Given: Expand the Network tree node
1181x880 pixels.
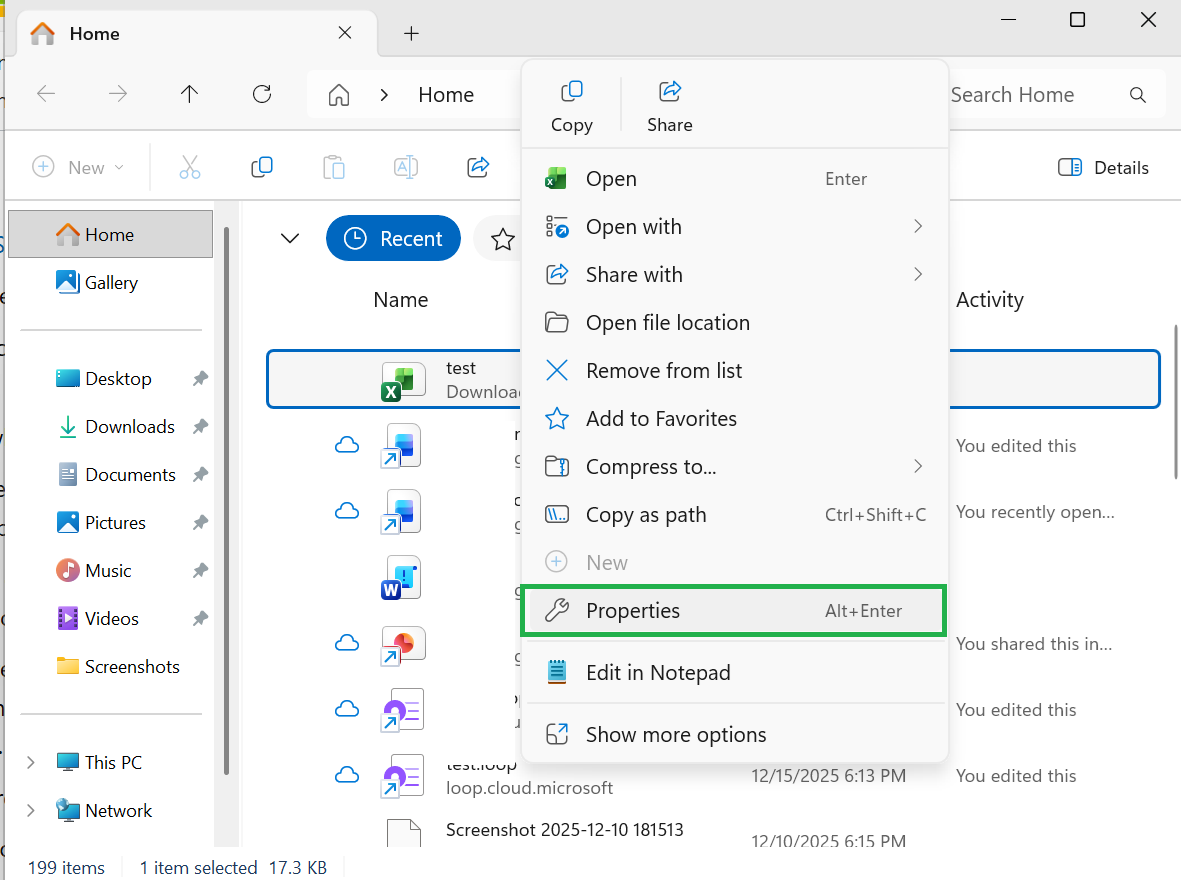Looking at the screenshot, I should [30, 811].
